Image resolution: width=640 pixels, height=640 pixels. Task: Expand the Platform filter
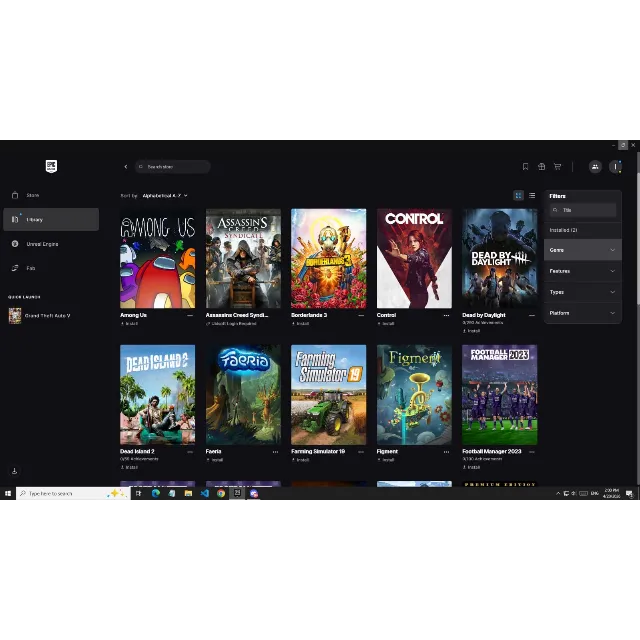point(583,313)
